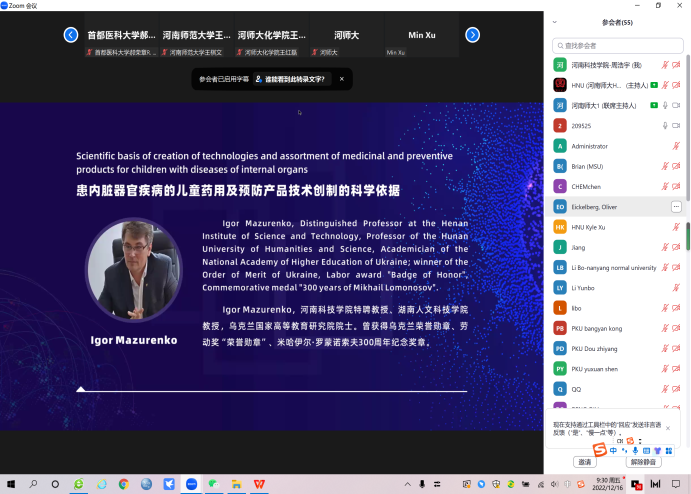
Task: Click the Invite button
Action: click(x=585, y=462)
